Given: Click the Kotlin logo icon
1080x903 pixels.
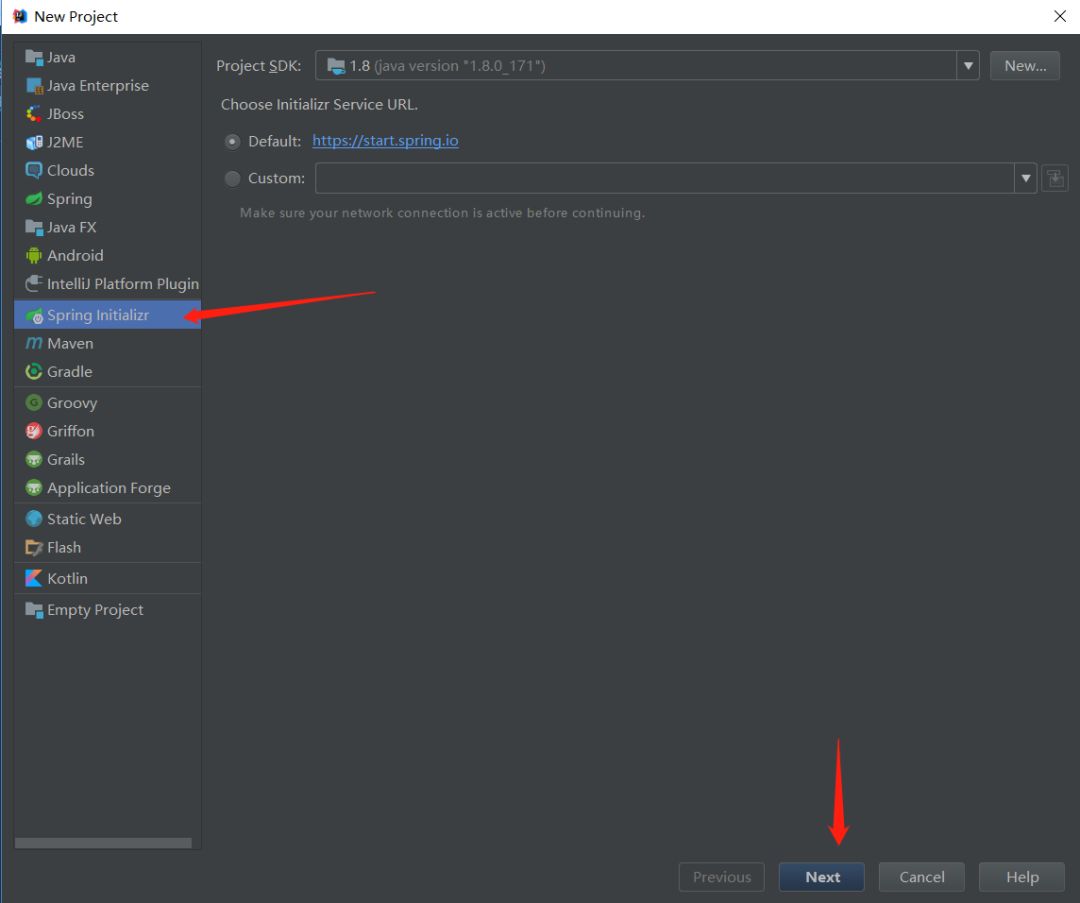Looking at the screenshot, I should point(34,579).
